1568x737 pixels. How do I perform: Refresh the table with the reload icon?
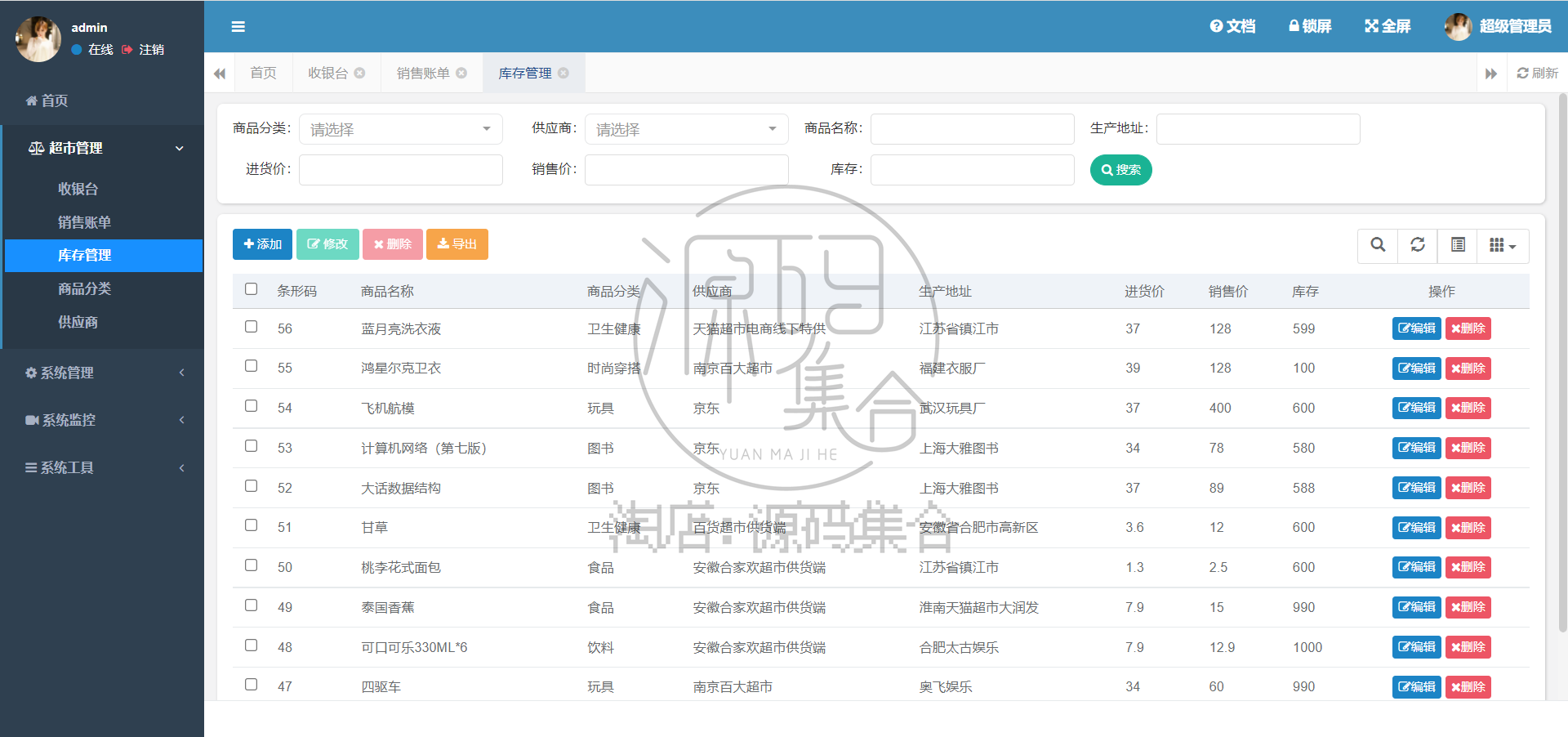pos(1418,245)
